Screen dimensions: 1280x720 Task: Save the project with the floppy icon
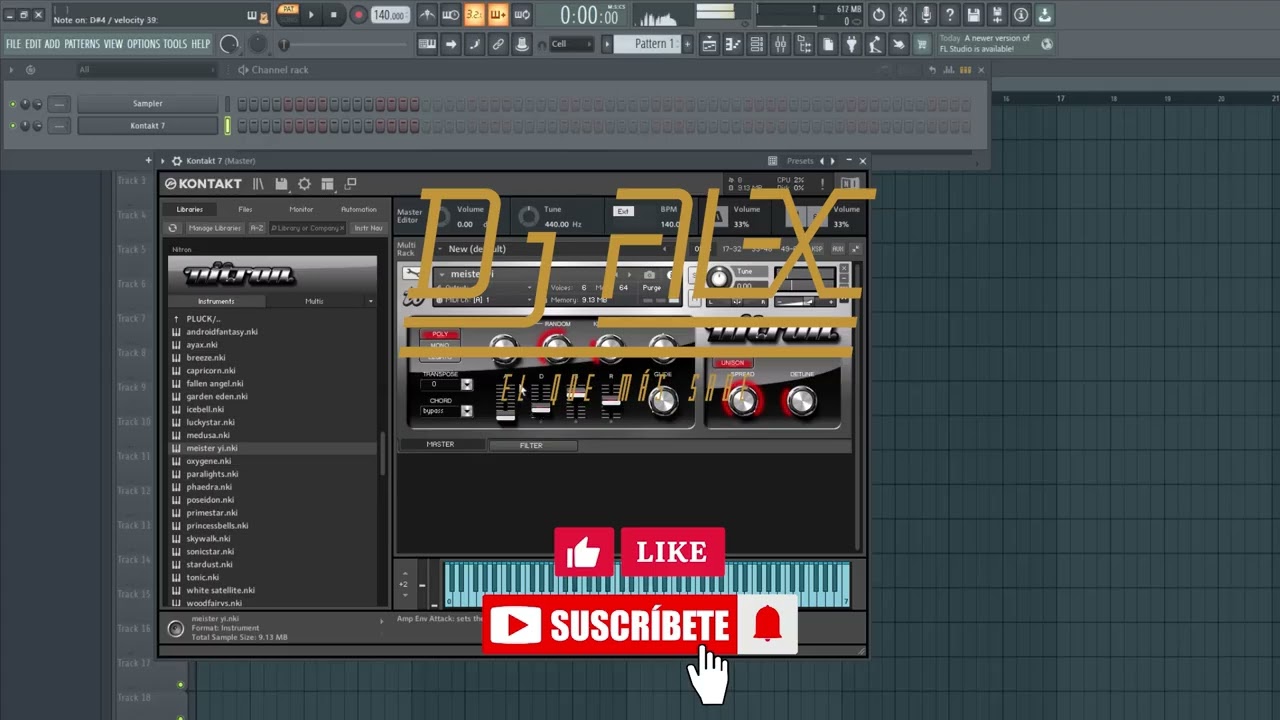point(974,15)
